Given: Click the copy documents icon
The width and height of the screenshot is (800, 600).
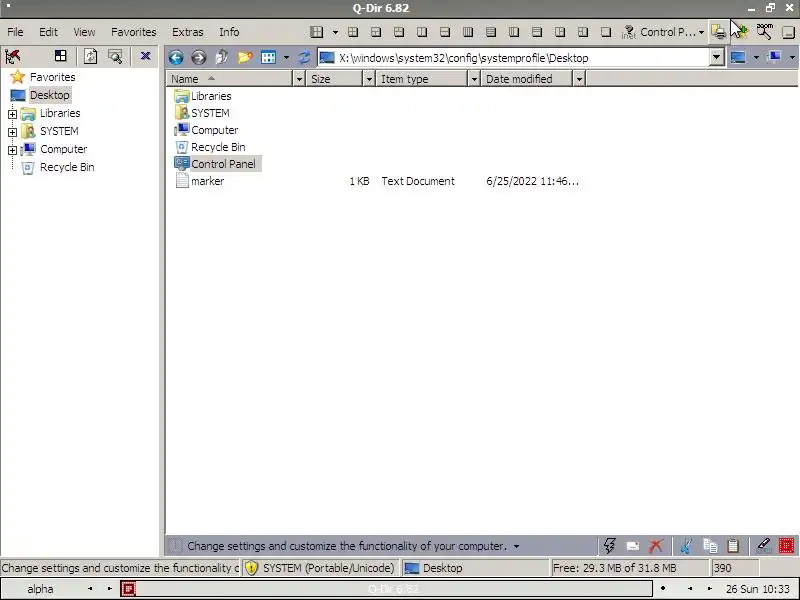Looking at the screenshot, I should pyautogui.click(x=710, y=546).
